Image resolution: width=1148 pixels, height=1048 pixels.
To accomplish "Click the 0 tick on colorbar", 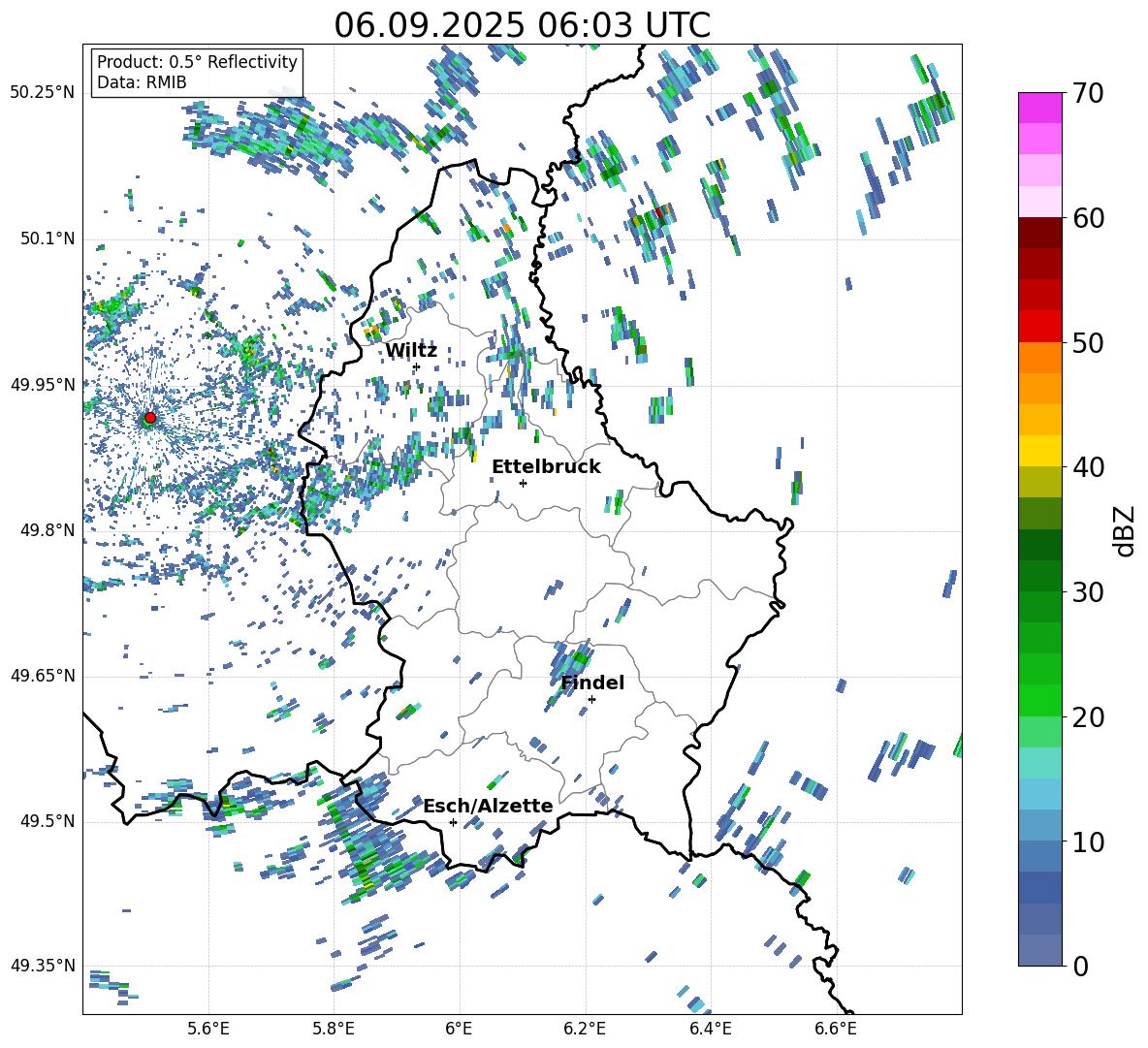I will 1080,966.
